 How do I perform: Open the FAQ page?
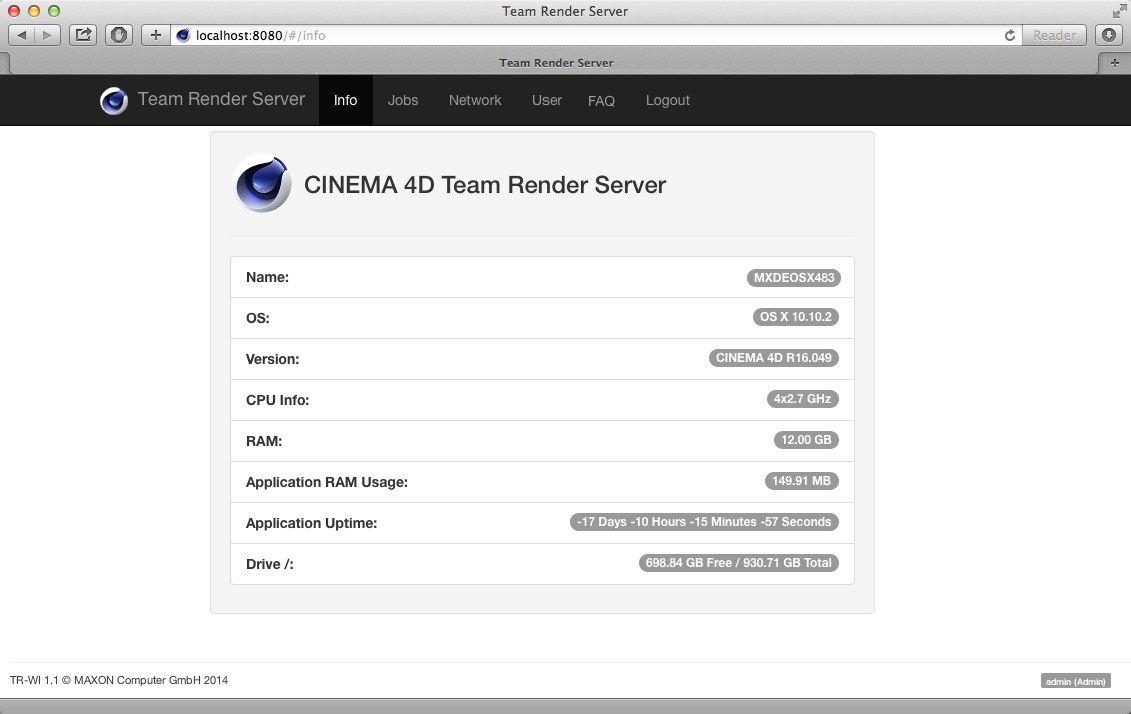click(x=601, y=101)
